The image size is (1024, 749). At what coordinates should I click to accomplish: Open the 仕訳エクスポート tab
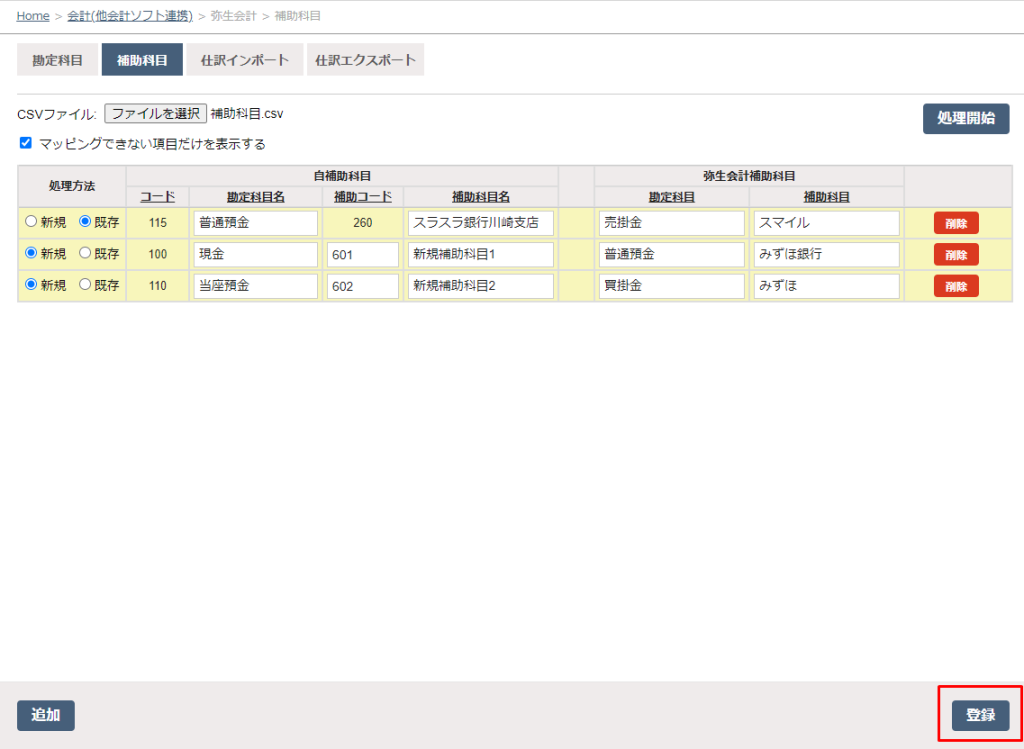366,60
